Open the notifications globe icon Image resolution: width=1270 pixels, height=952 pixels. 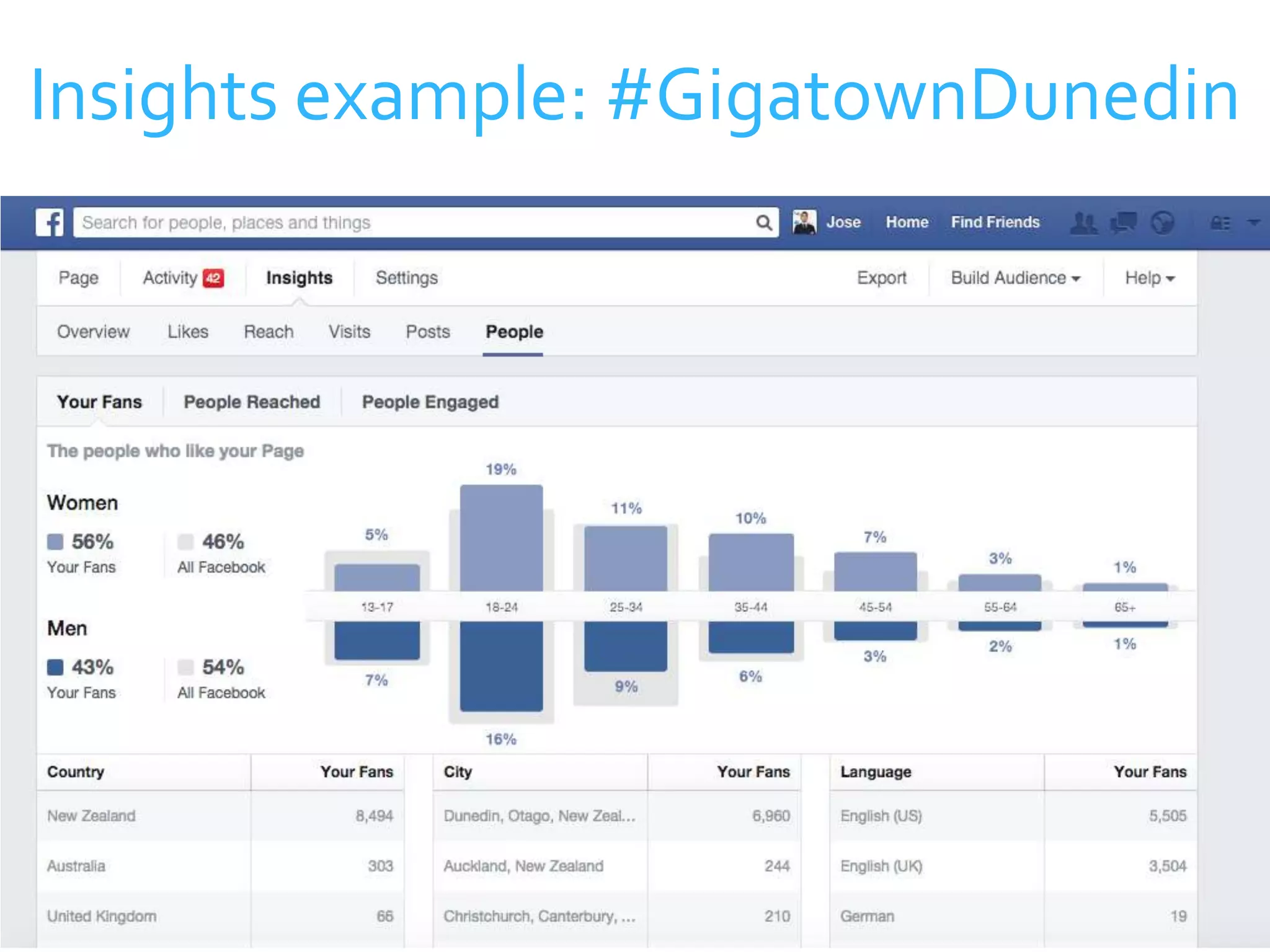[1162, 223]
